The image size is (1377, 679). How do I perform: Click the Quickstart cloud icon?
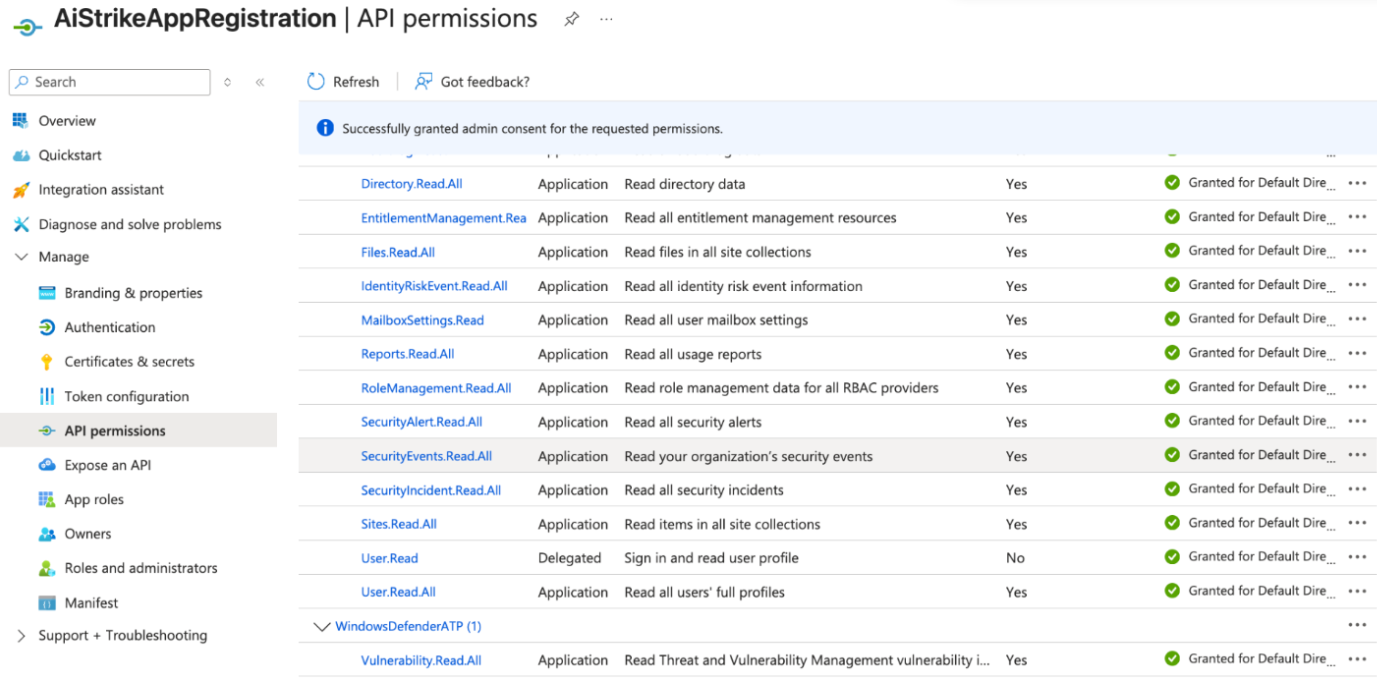coord(20,155)
